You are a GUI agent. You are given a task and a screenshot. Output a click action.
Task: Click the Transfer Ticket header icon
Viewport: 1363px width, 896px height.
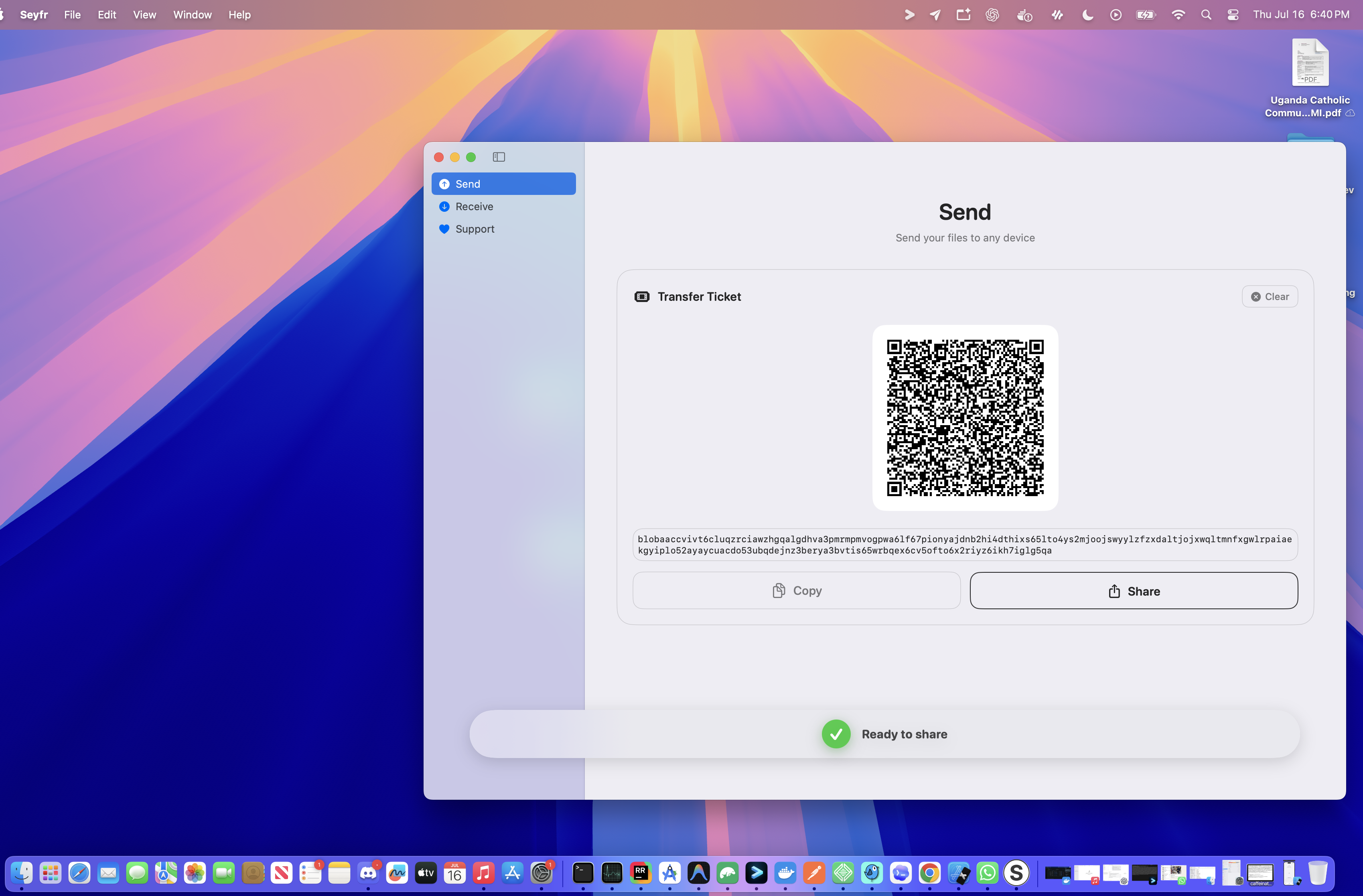[641, 296]
